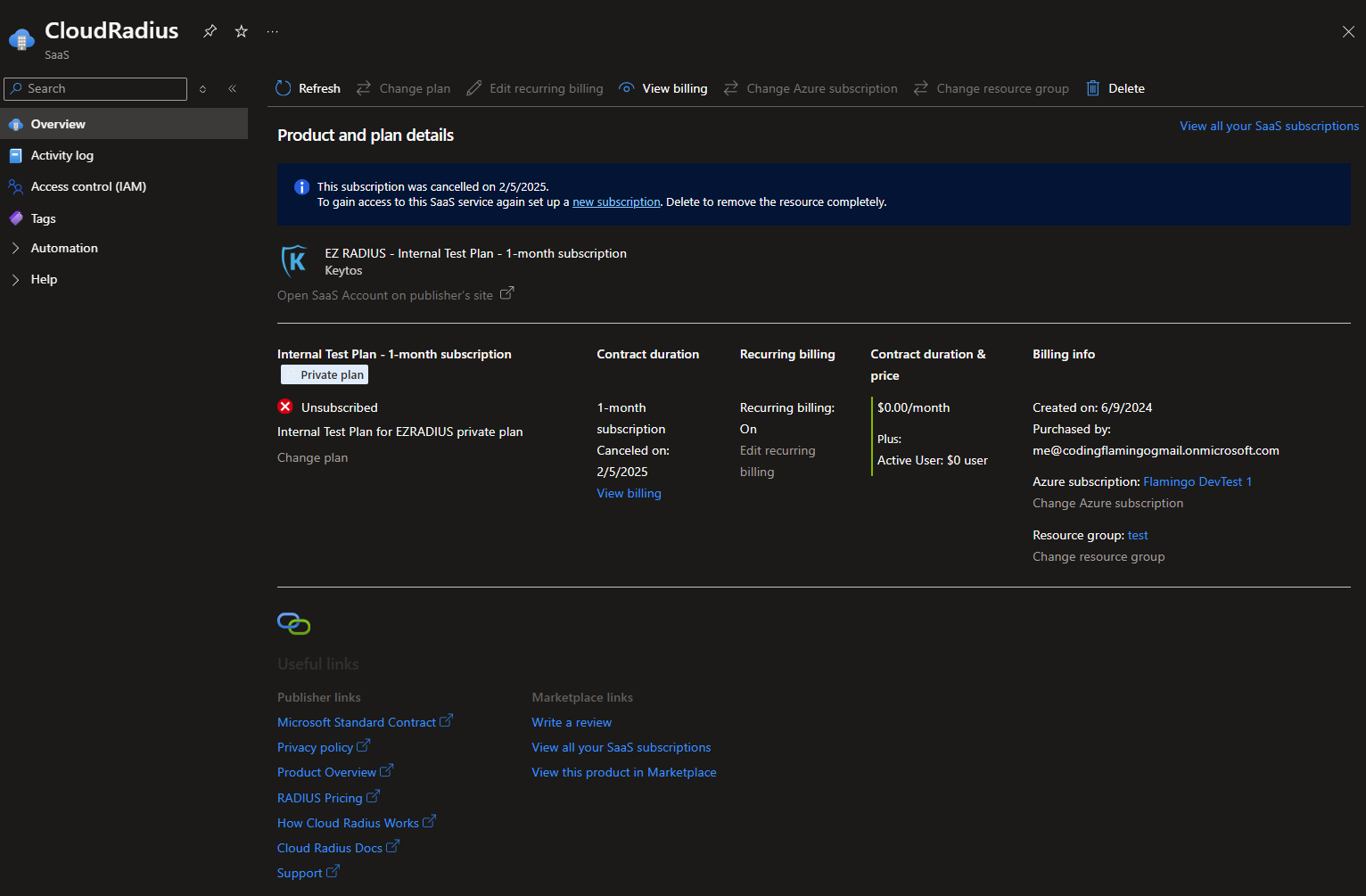Open SaaS Account on publisher's site

395,295
